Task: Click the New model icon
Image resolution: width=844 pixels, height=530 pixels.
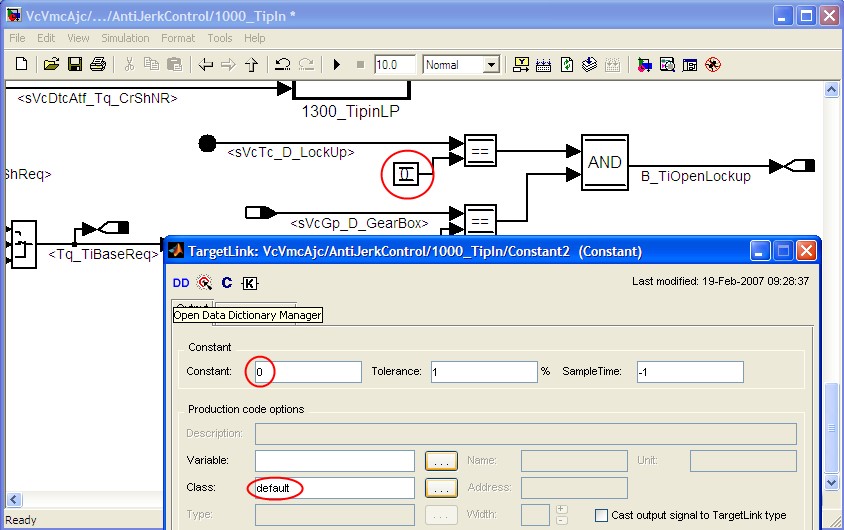Action: (21, 65)
